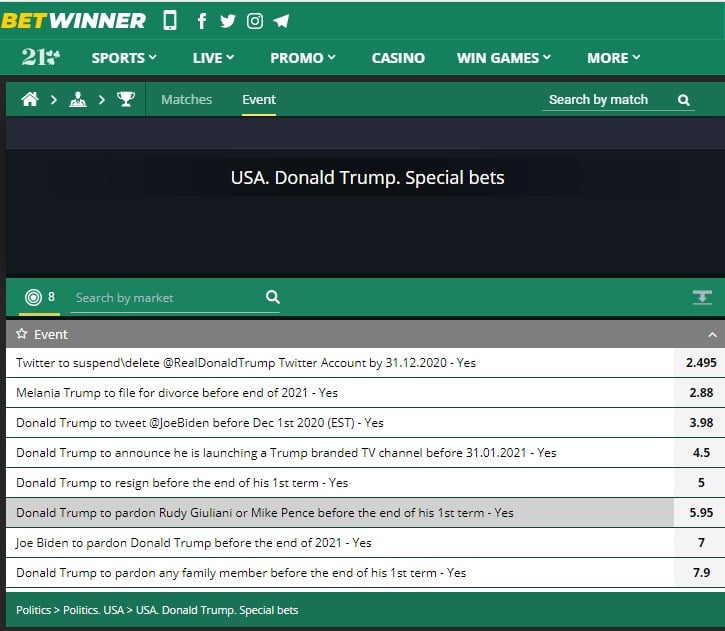725x631 pixels.
Task: Open the Twitter icon in header
Action: tap(227, 21)
